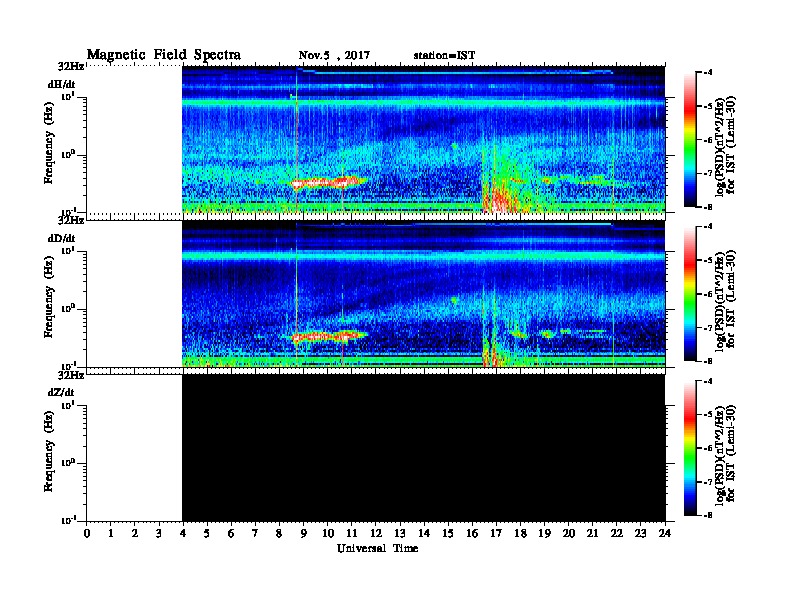Click the color bar beside the dZ/dt panel
The height and width of the screenshot is (612, 792).
pyautogui.click(x=690, y=448)
